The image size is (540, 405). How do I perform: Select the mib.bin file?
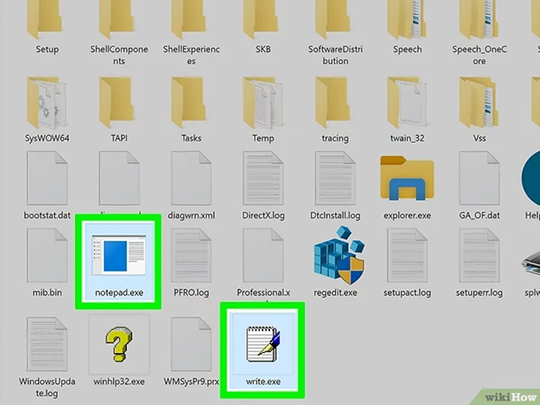[x=47, y=255]
